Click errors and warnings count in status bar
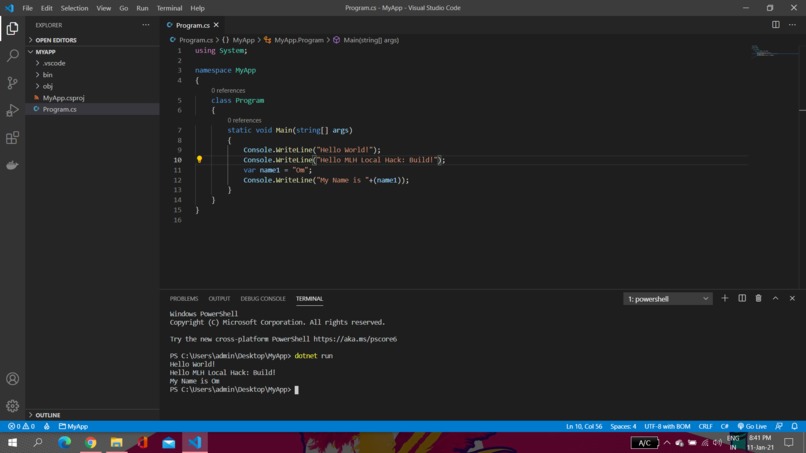The image size is (806, 453). coord(21,426)
